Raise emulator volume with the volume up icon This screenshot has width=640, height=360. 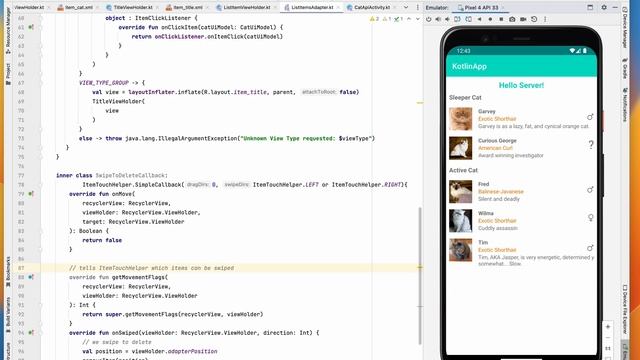(x=438, y=19)
